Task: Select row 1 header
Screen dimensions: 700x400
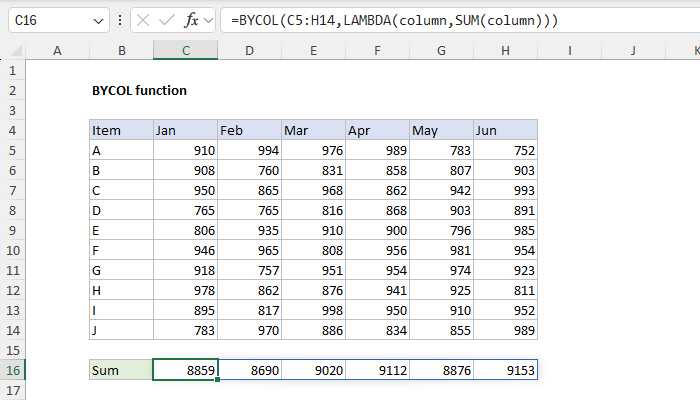Action: click(x=12, y=71)
